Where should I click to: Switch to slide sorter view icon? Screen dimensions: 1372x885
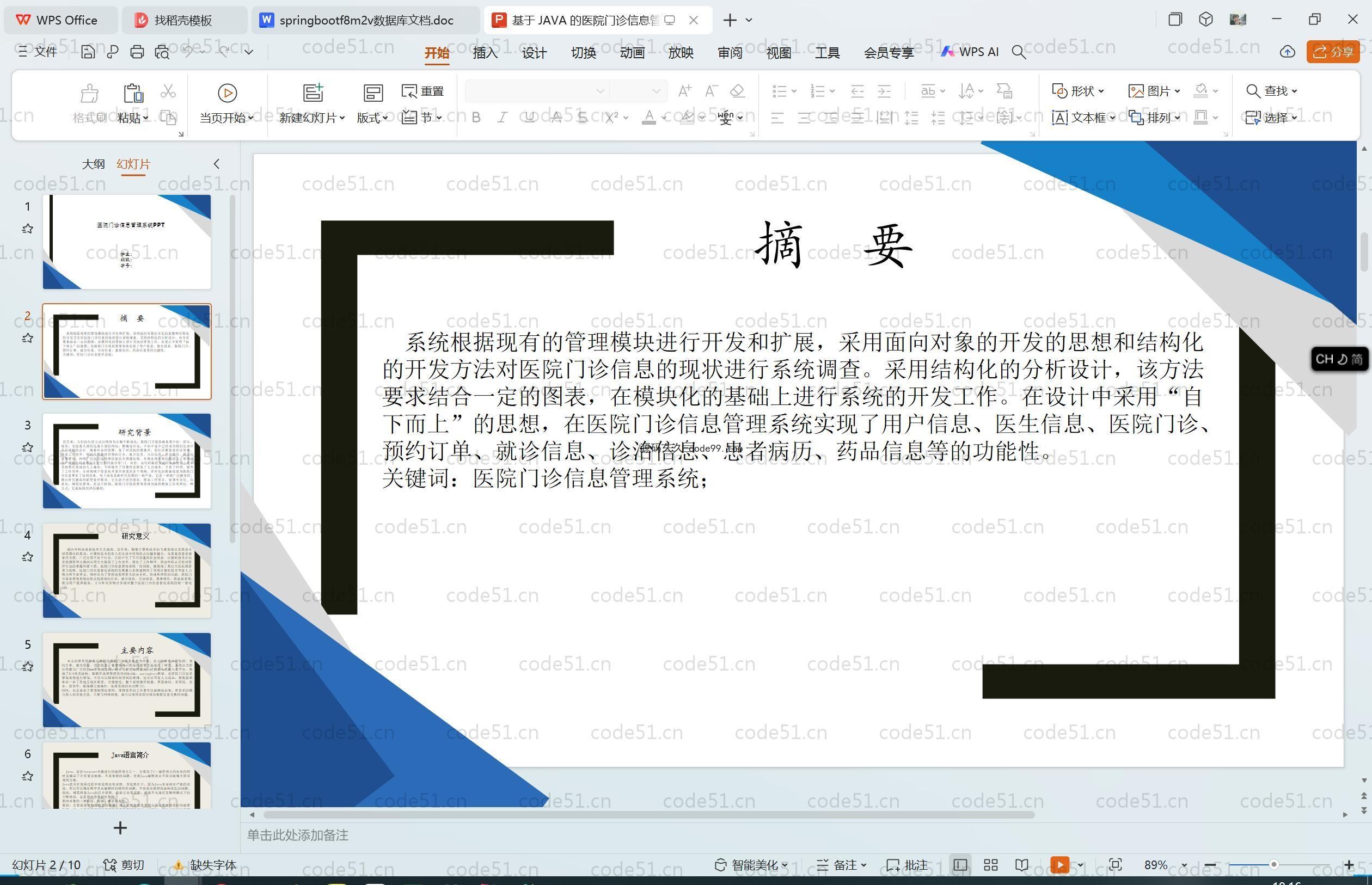pyautogui.click(x=990, y=865)
